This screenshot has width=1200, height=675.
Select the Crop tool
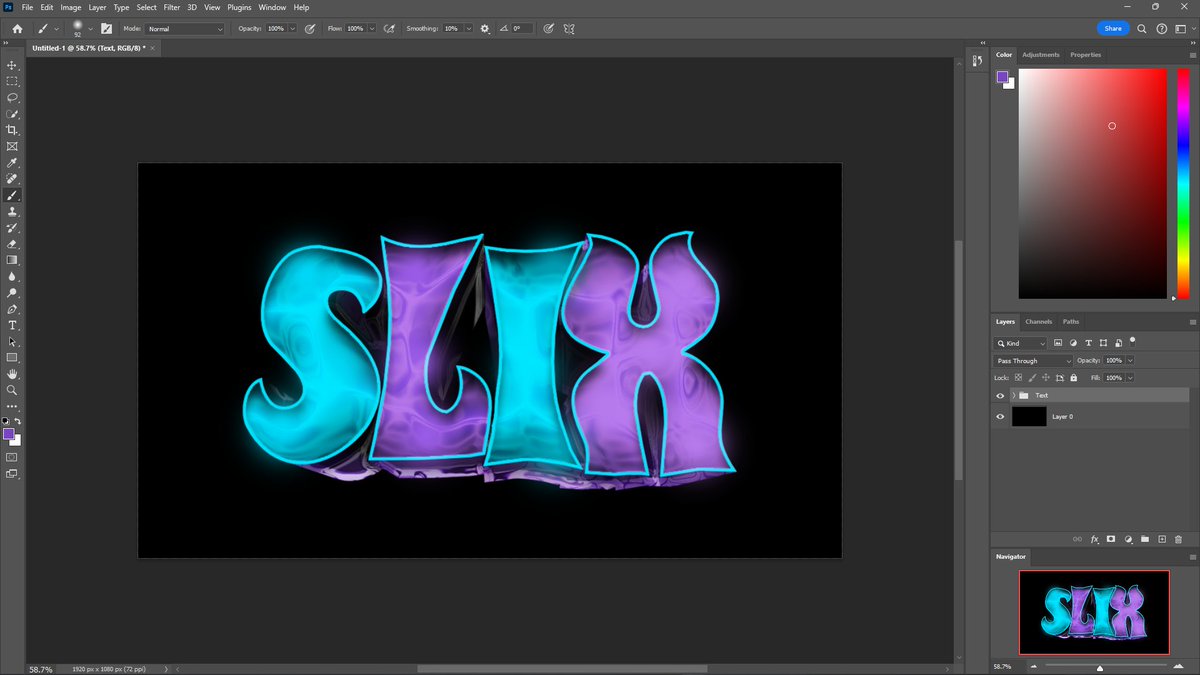coord(12,130)
